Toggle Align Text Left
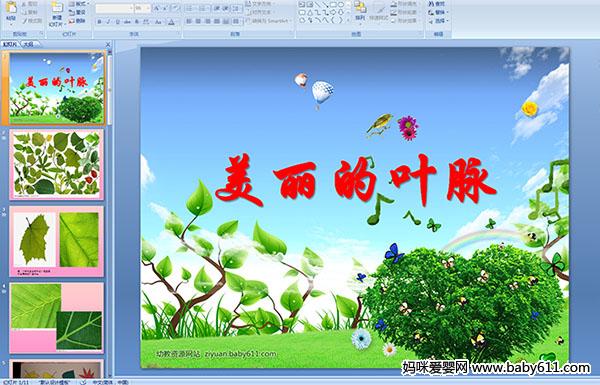Viewport: 600px width, 385px height. (x=189, y=22)
